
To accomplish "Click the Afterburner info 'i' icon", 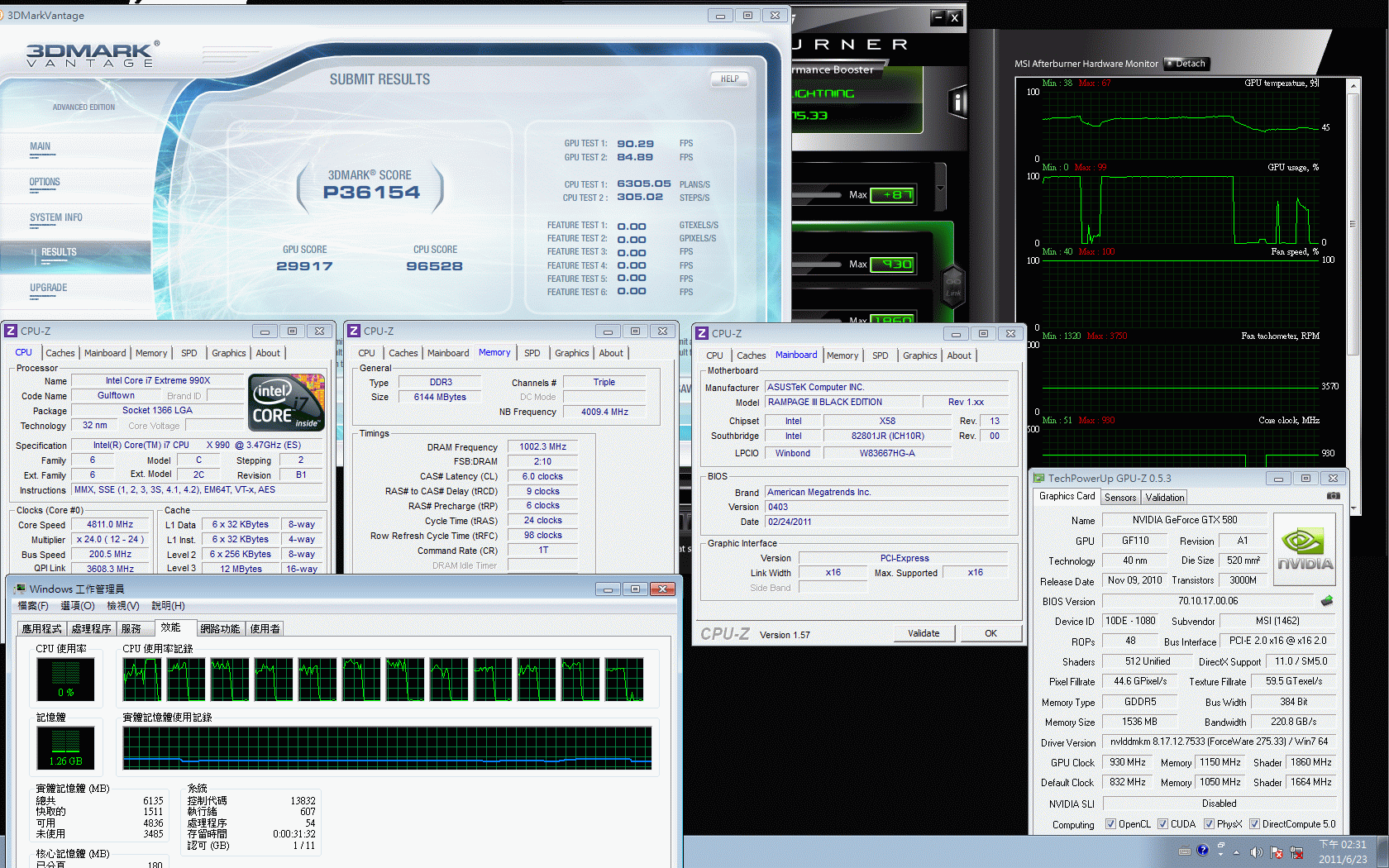I will pyautogui.click(x=957, y=103).
